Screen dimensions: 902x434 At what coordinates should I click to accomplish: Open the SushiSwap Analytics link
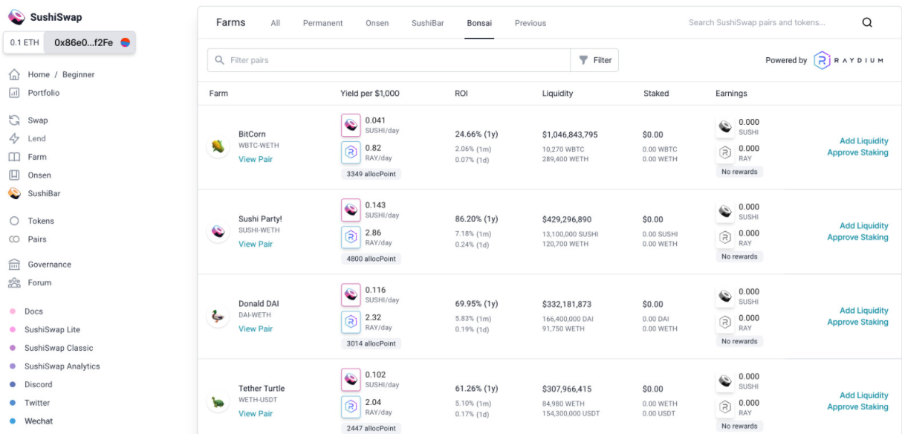point(62,367)
